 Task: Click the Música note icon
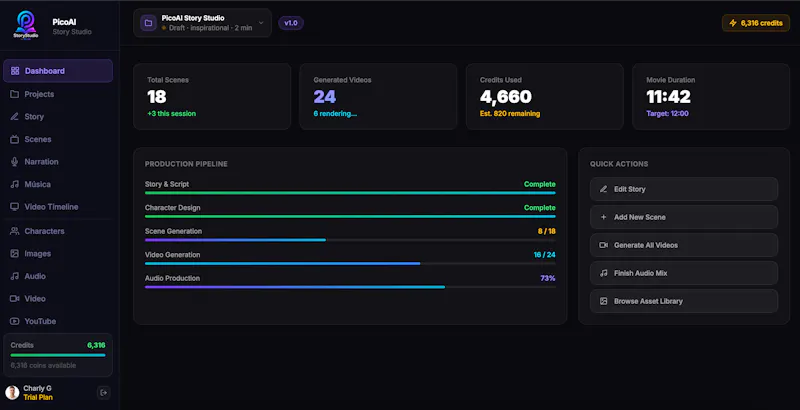(x=15, y=184)
